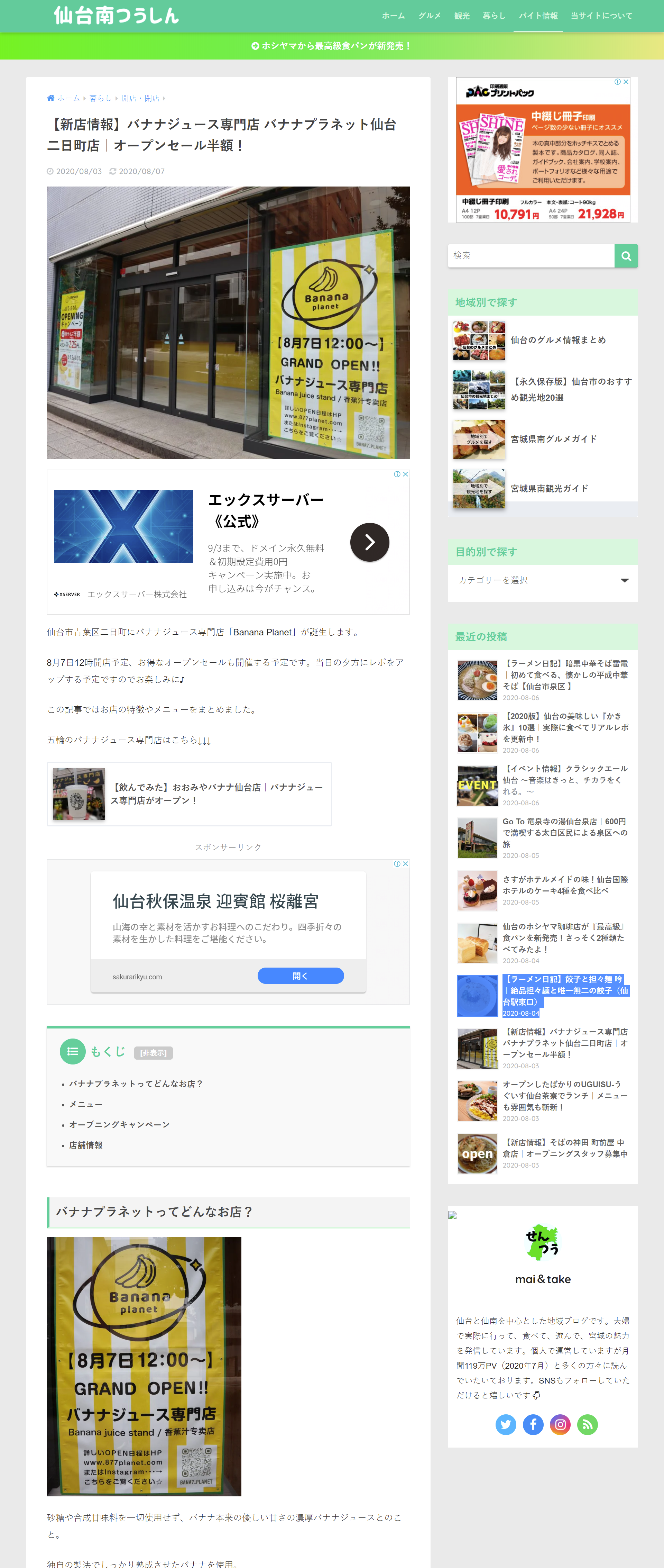664x1568 pixels.
Task: Click the ramen bowl post thumbnail
Action: click(477, 680)
